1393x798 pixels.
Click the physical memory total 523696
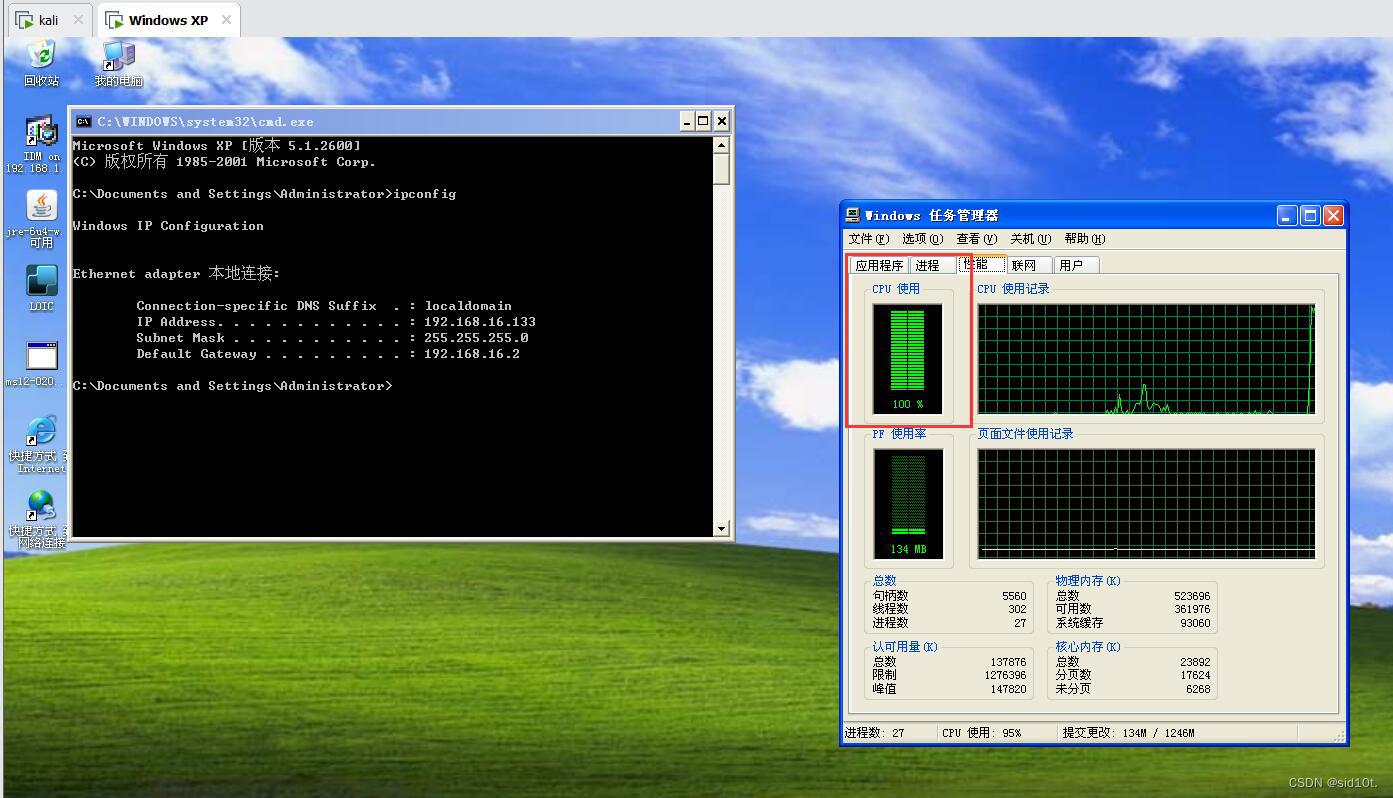(1192, 596)
